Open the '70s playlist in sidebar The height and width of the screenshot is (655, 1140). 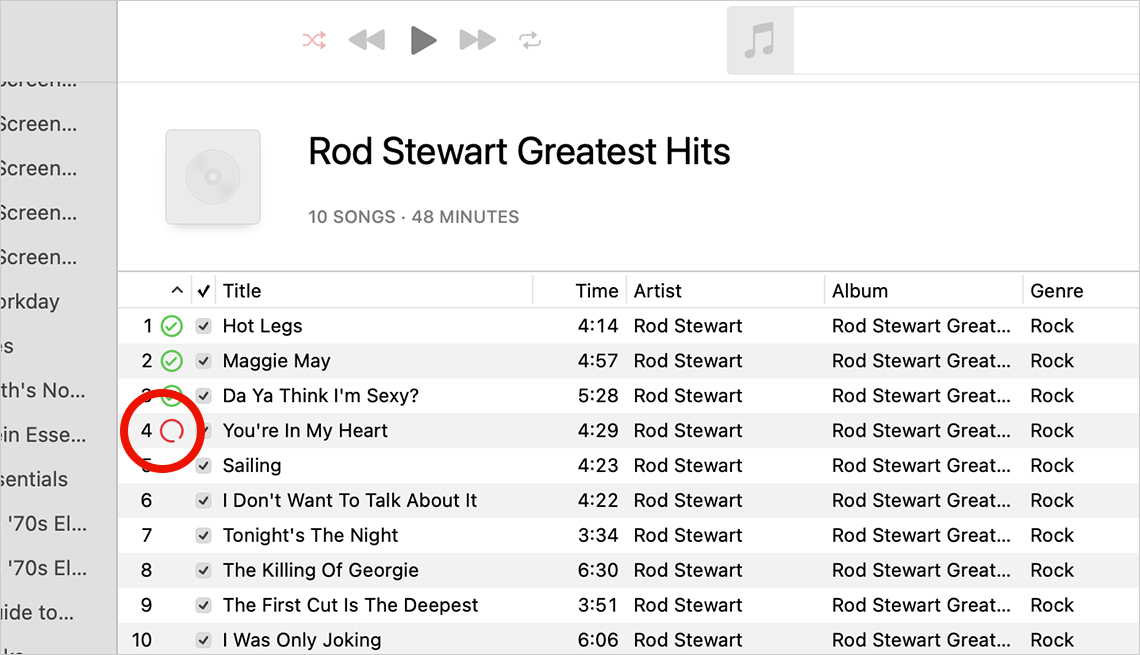46,524
